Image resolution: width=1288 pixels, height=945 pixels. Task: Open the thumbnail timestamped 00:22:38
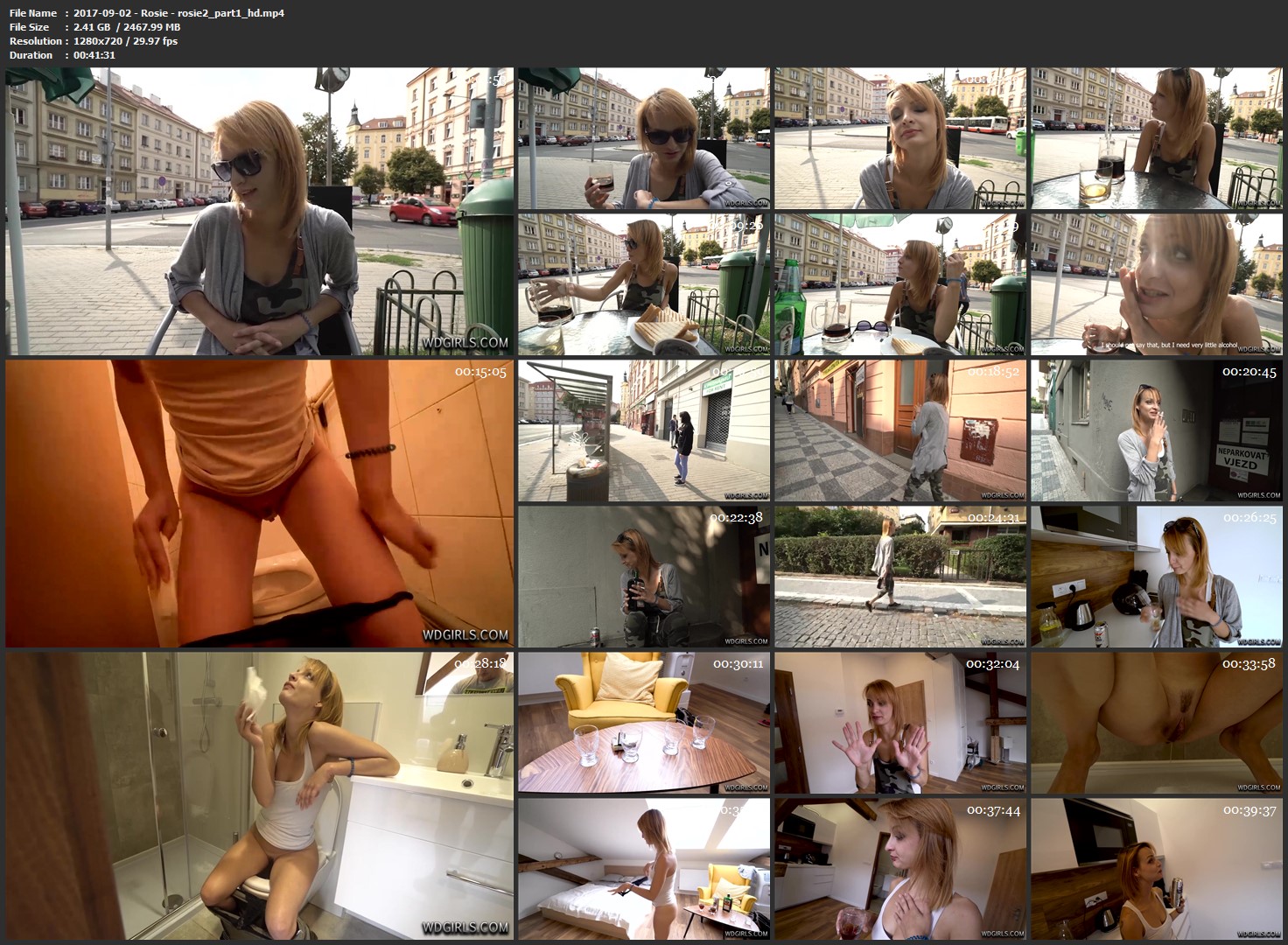643,577
